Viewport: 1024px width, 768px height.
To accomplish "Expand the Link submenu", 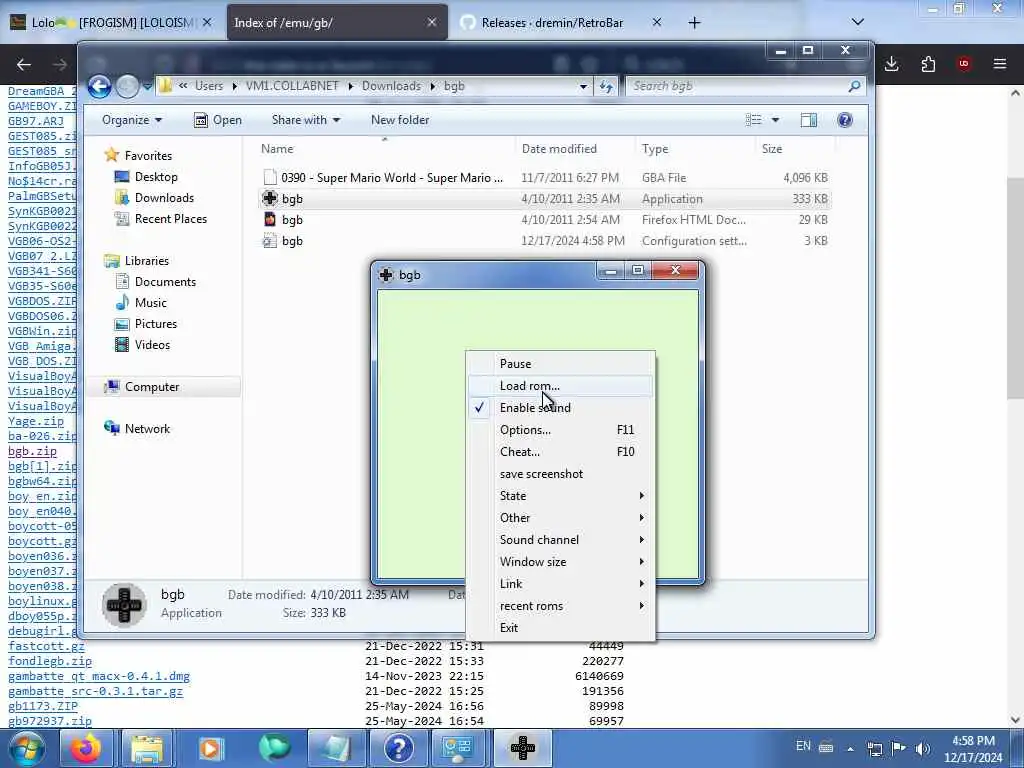I will tap(560, 584).
